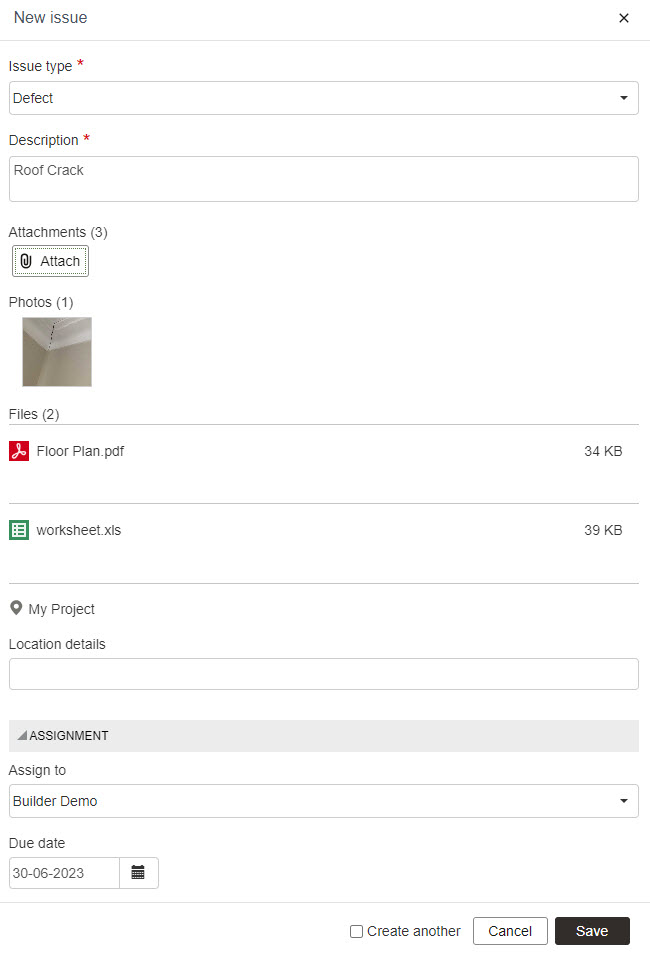Tick the Create another checkbox
Viewport: 650px width, 958px height.
tap(356, 931)
